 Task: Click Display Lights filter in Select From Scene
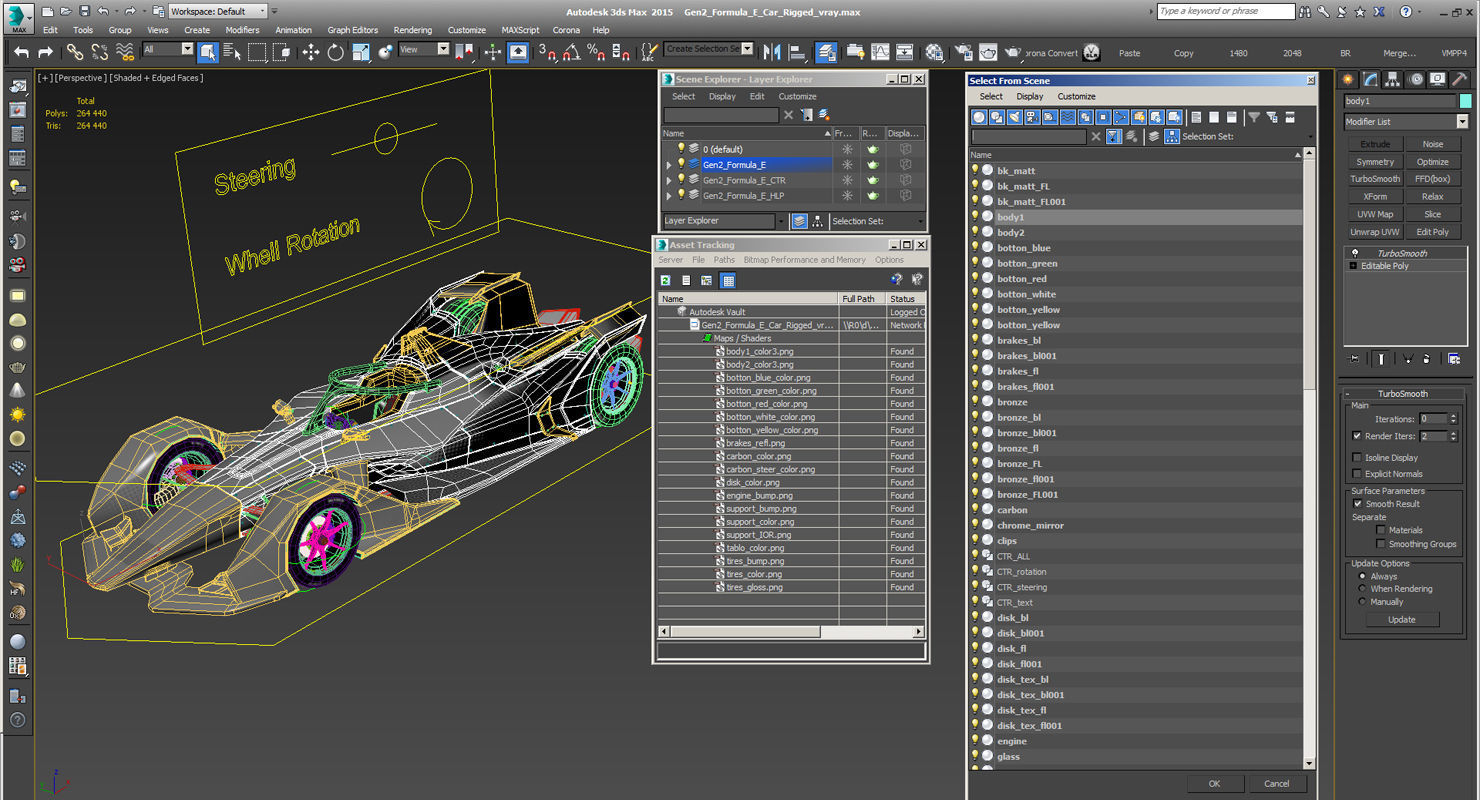point(1015,117)
